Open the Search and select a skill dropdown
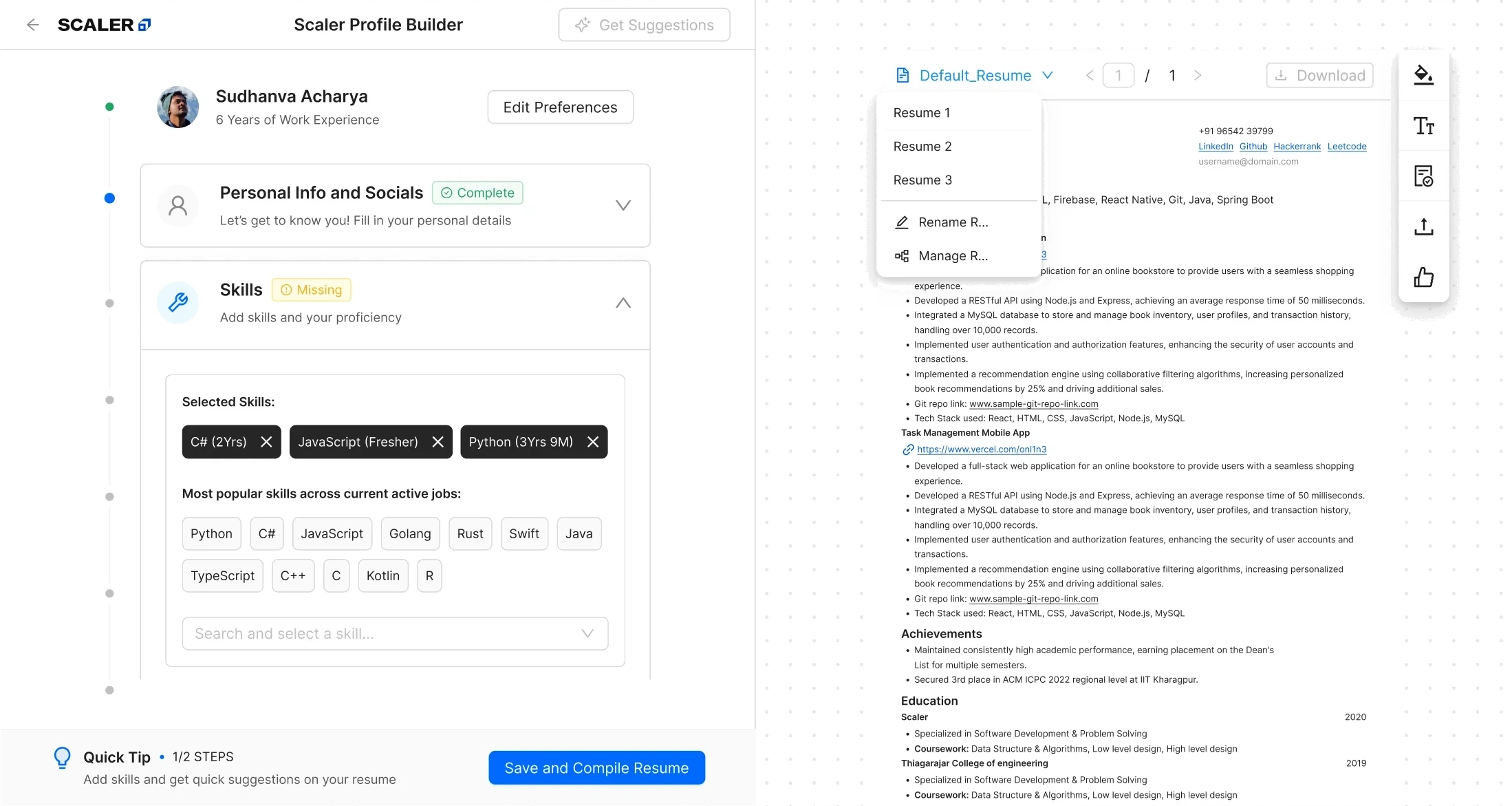1512x806 pixels. (395, 633)
